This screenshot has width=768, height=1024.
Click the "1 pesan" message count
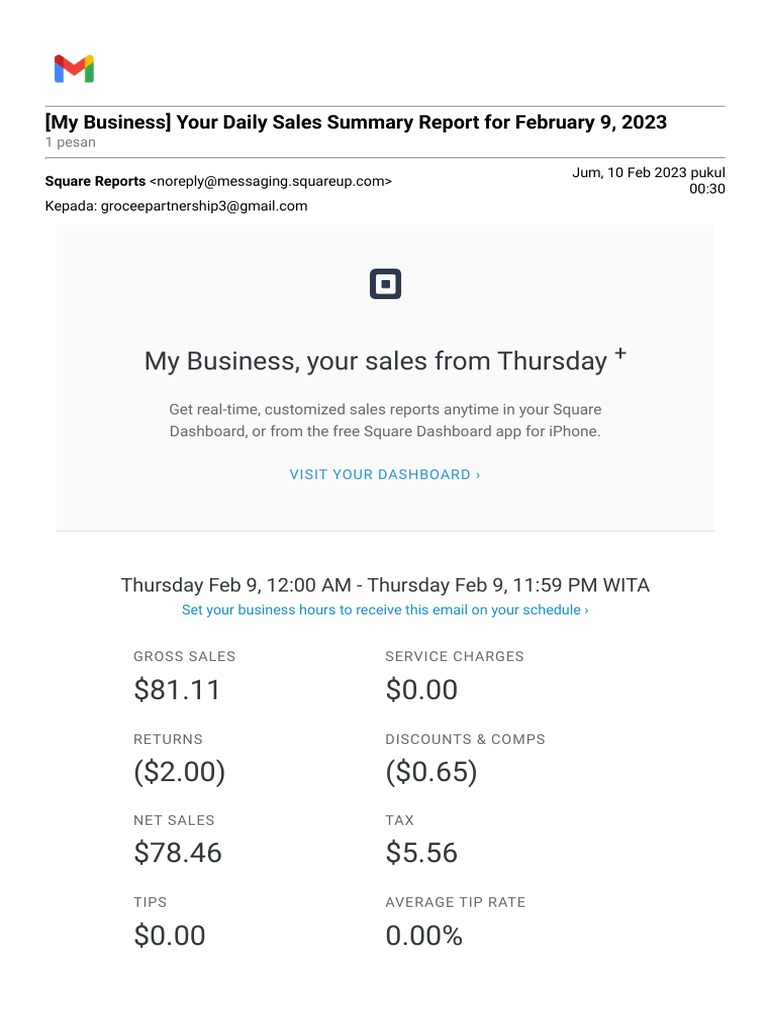pos(70,143)
